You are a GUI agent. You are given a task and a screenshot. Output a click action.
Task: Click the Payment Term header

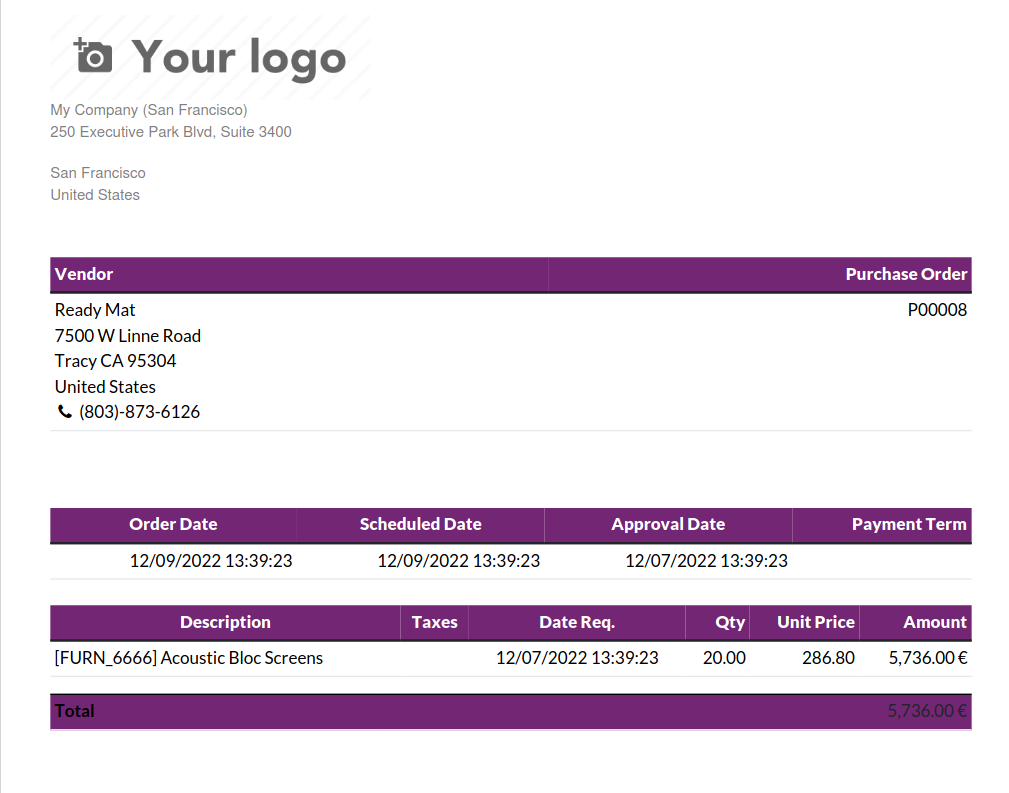(x=909, y=524)
